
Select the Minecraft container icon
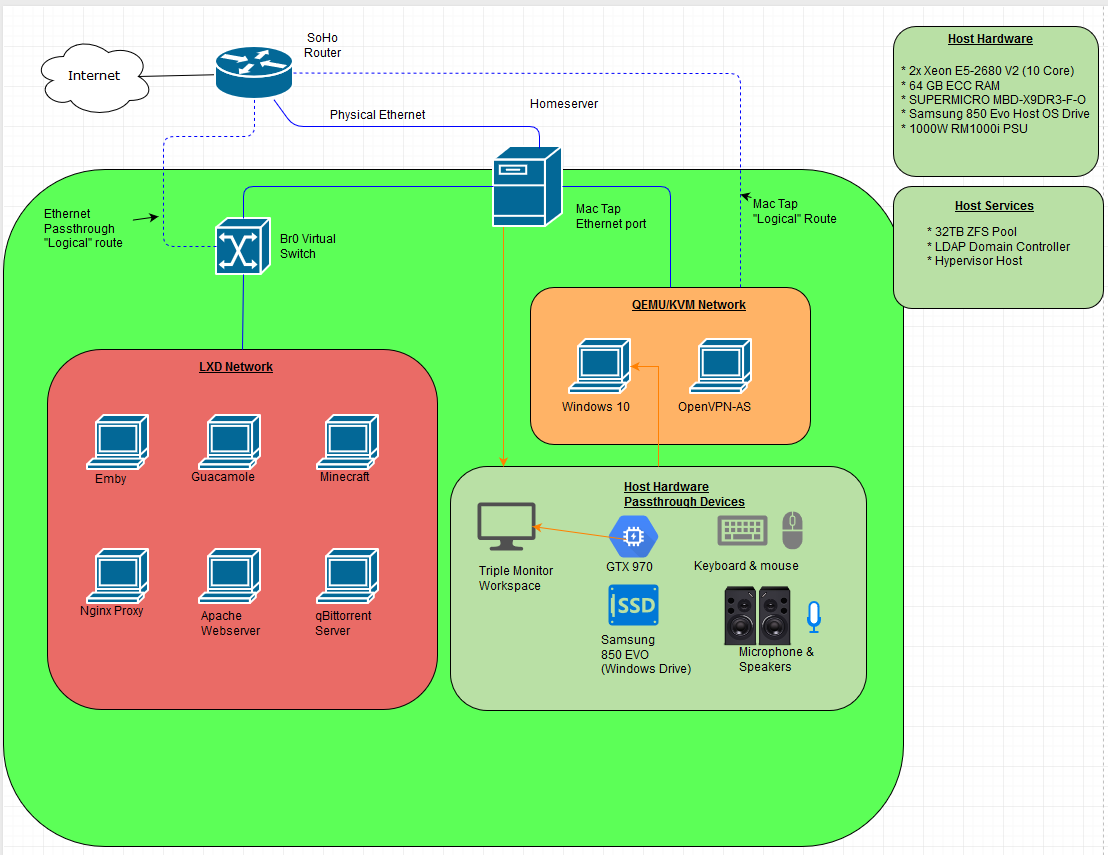[349, 442]
